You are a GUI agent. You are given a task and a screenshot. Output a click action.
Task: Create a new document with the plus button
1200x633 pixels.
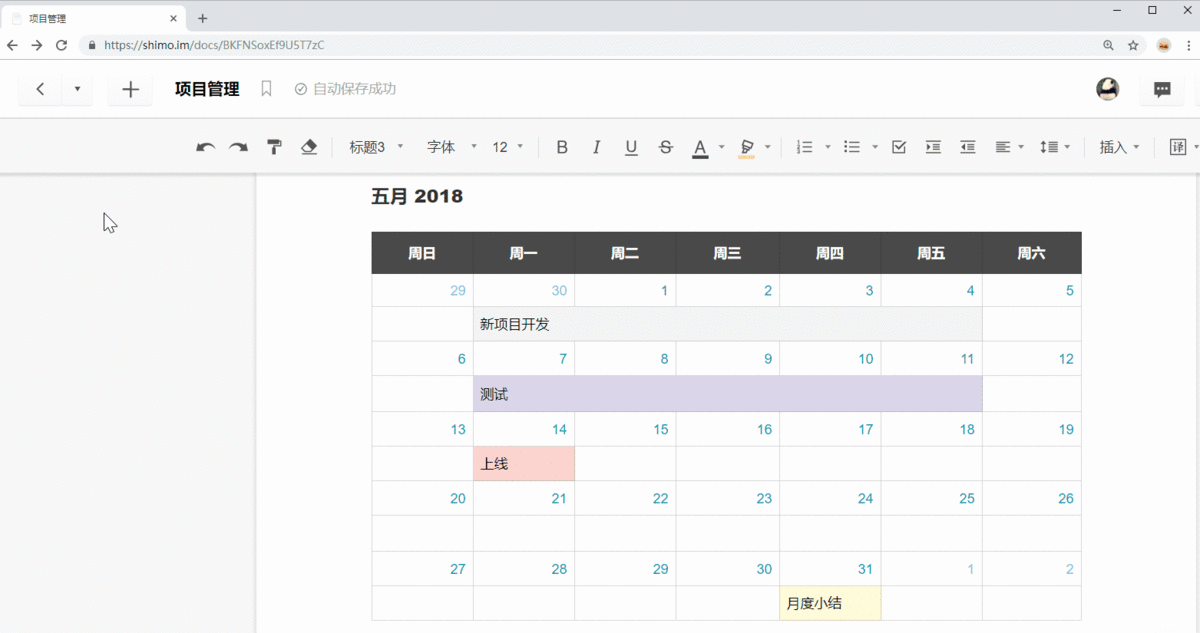tap(130, 89)
